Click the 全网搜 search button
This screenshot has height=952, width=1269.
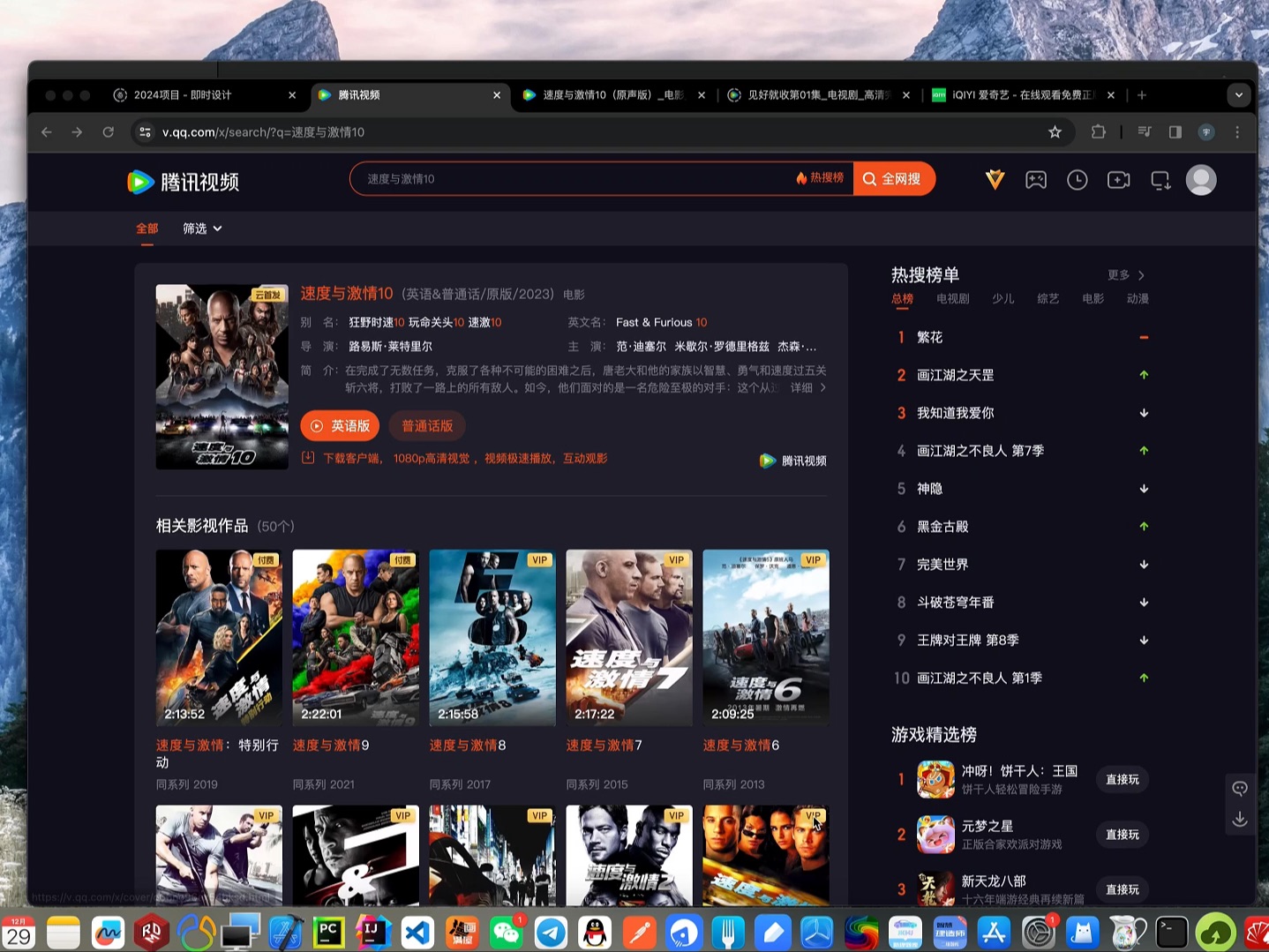pyautogui.click(x=893, y=179)
